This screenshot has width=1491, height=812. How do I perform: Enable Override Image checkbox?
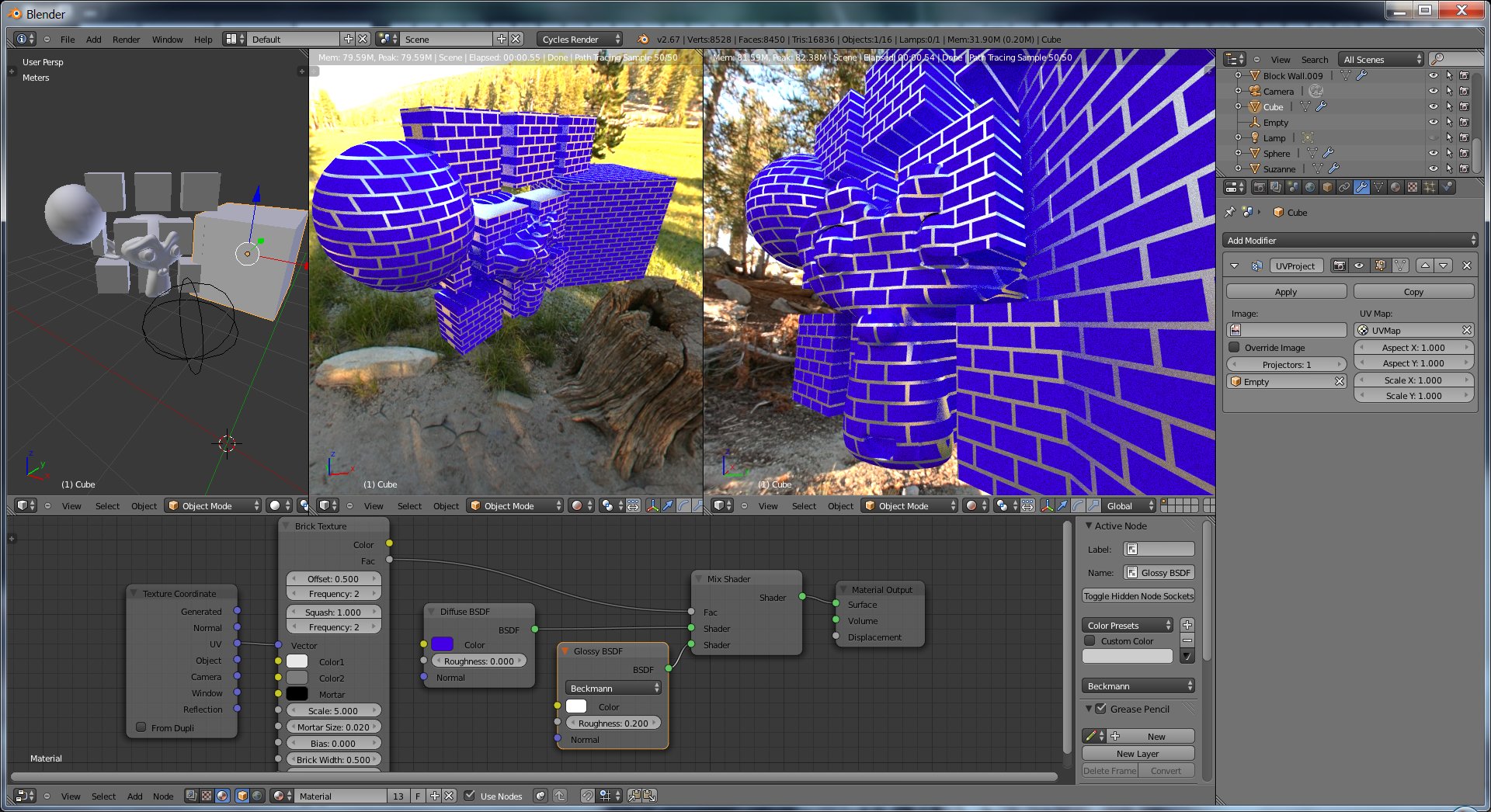coord(1234,348)
